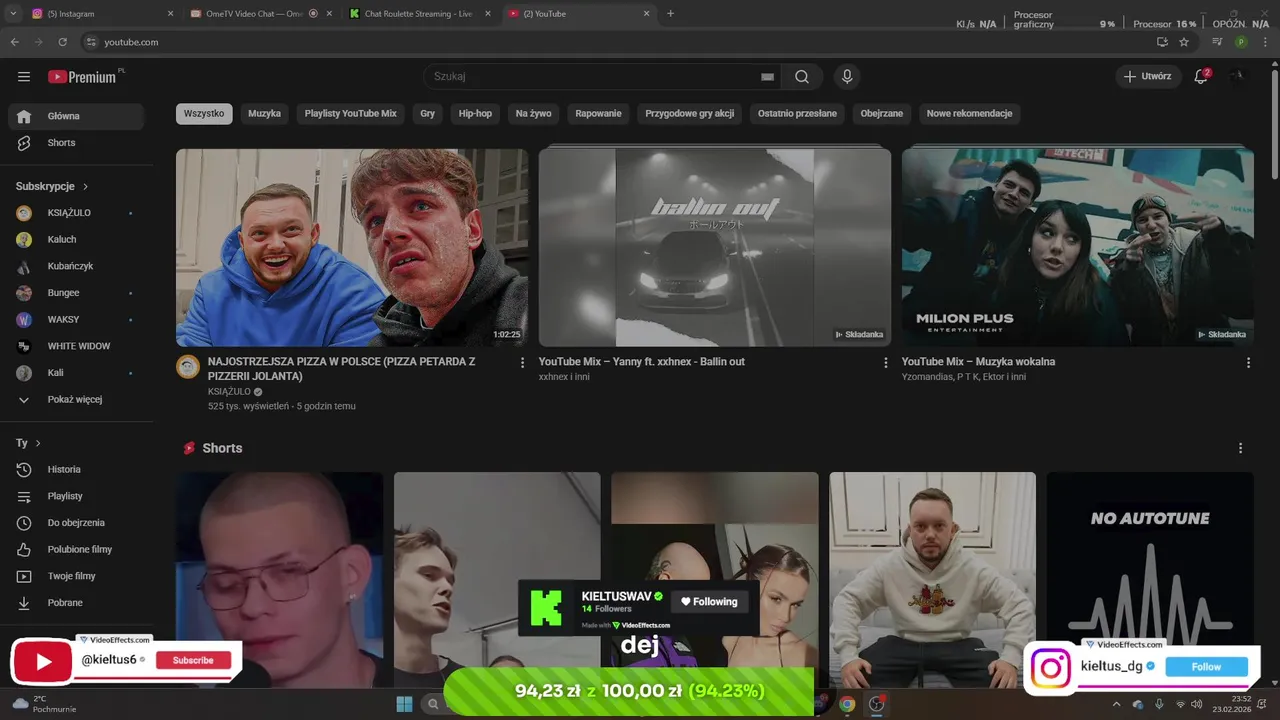Screen dimensions: 1280x720
Task: Click the Polubione filmy thumbs-up icon
Action: click(24, 549)
